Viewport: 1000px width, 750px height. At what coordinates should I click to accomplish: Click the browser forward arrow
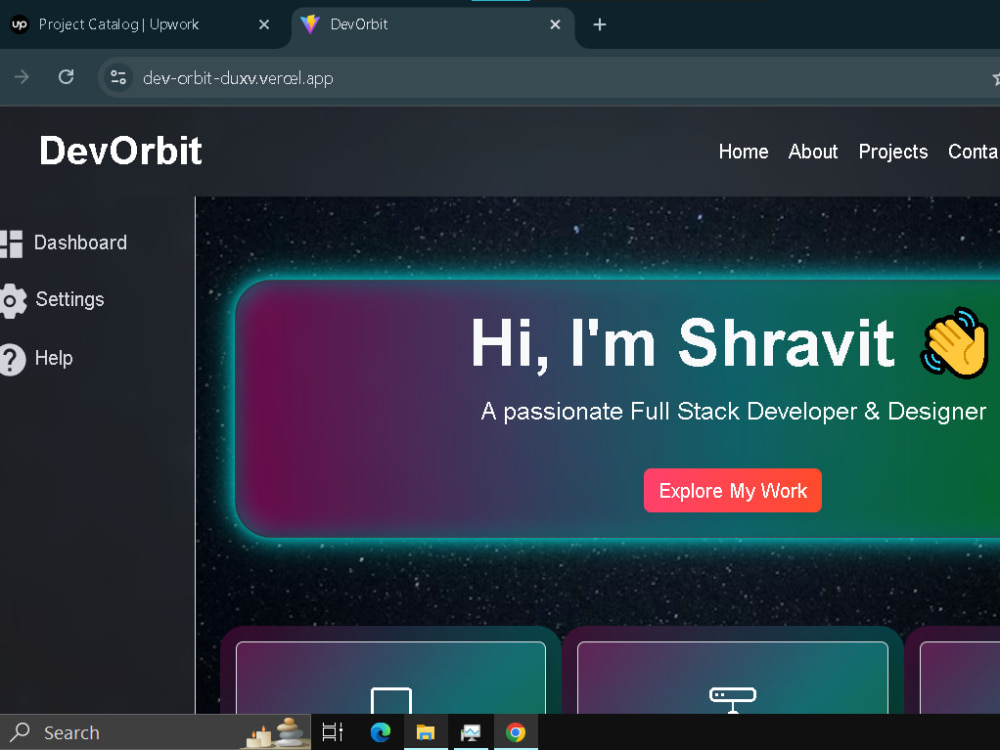click(22, 77)
